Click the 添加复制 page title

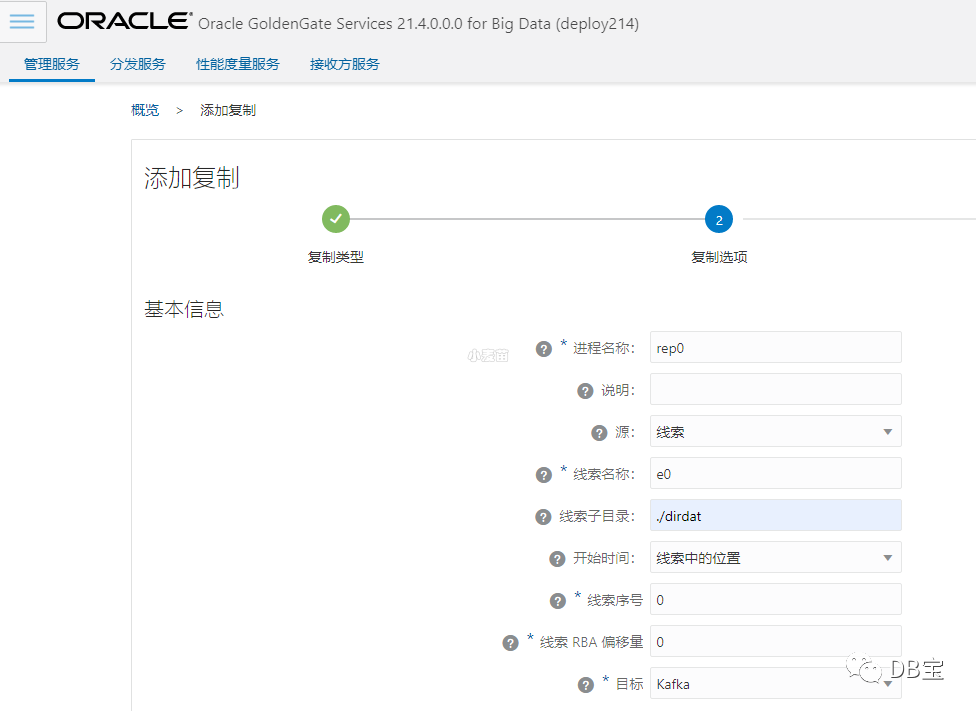(x=192, y=178)
